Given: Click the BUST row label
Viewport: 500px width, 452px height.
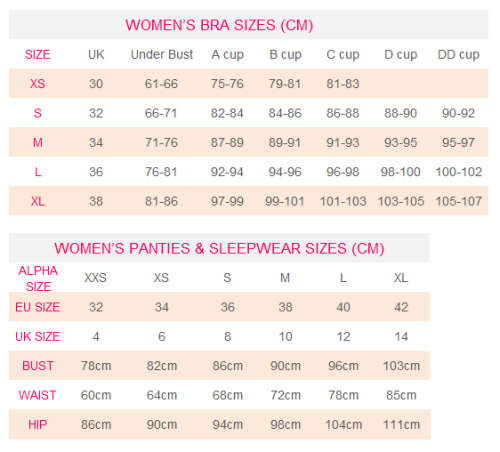Looking at the screenshot, I should click(x=38, y=366).
